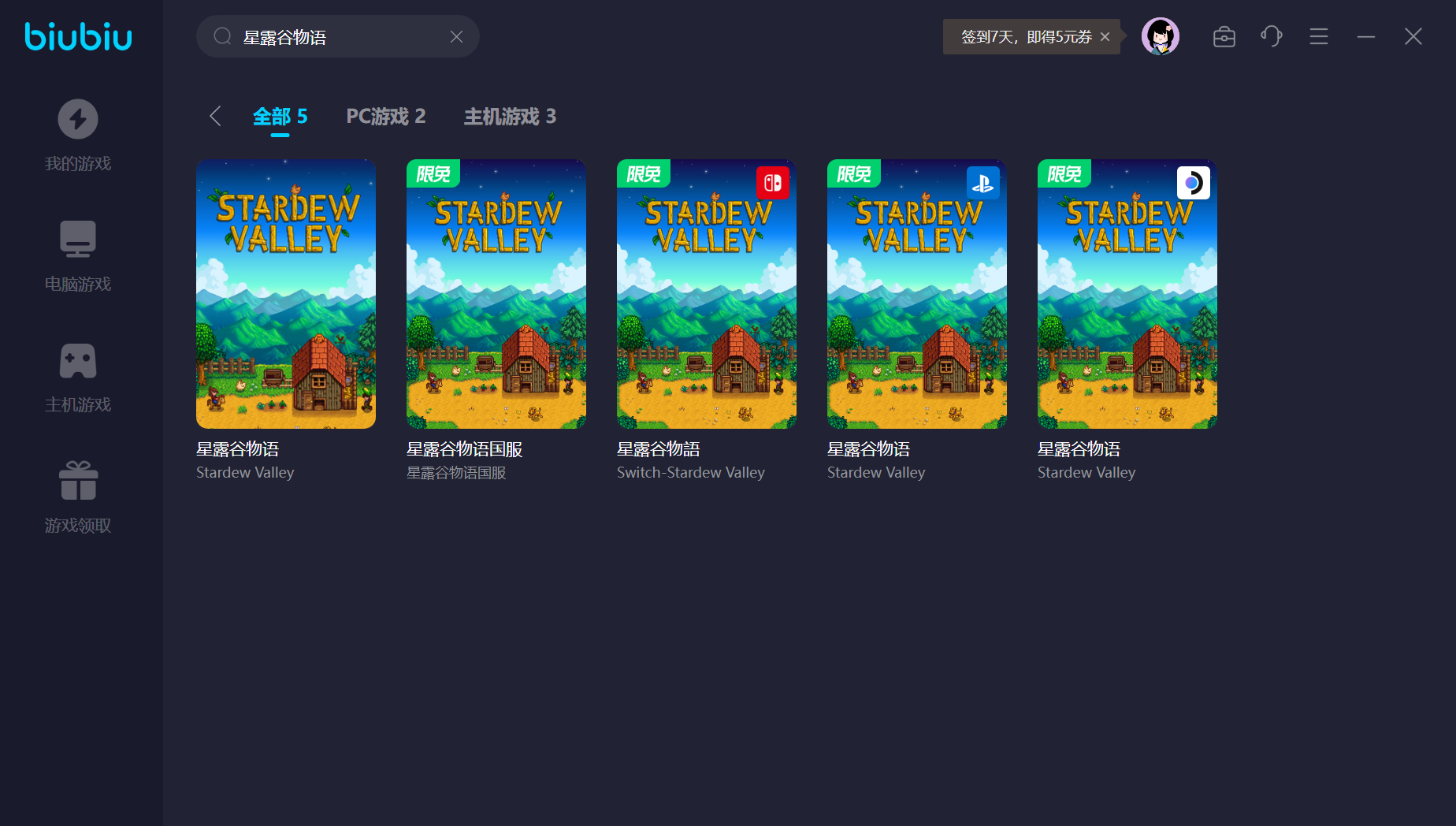Select the 全部 5 tab

click(x=280, y=116)
